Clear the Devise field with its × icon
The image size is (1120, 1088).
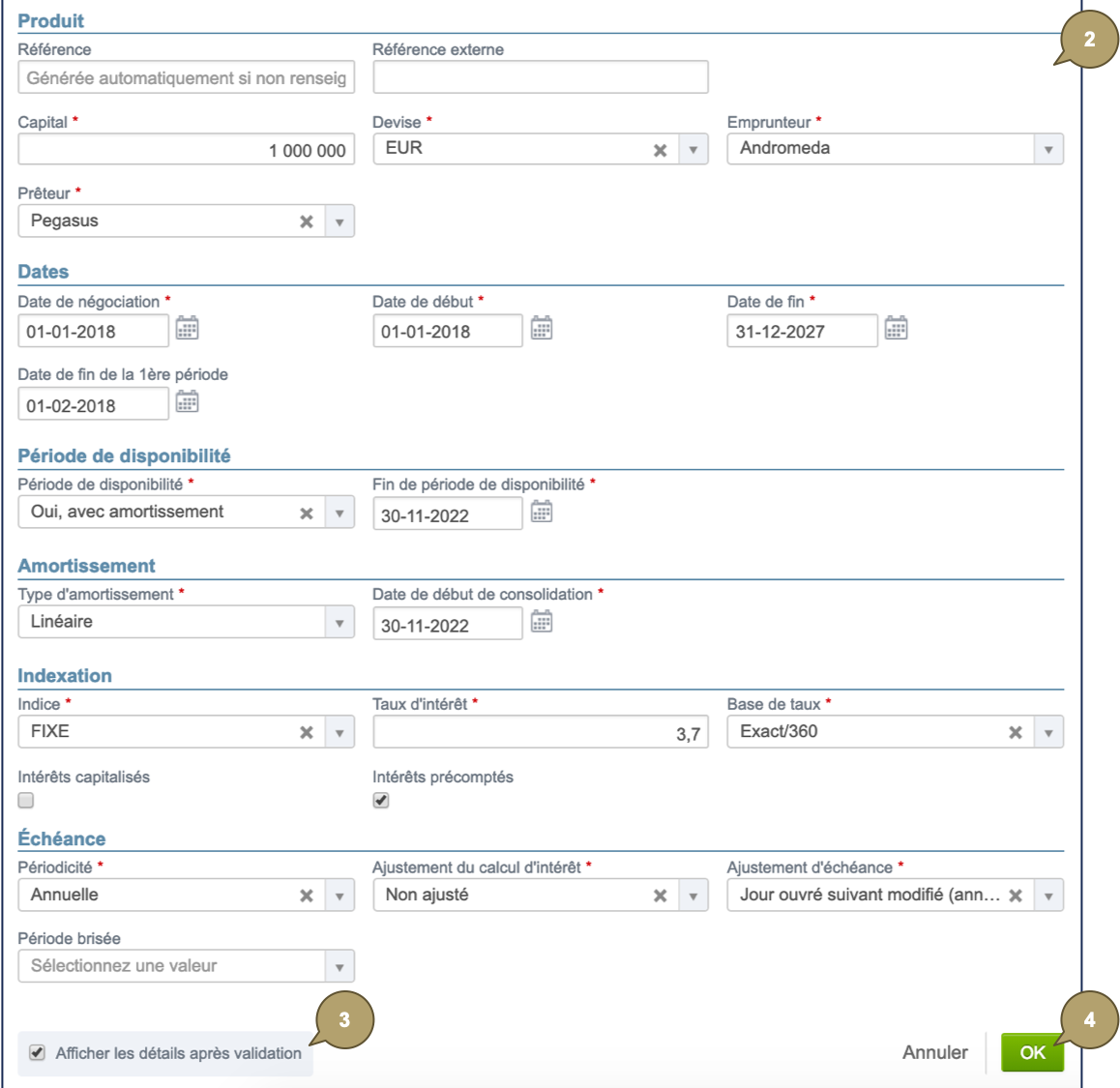click(661, 149)
